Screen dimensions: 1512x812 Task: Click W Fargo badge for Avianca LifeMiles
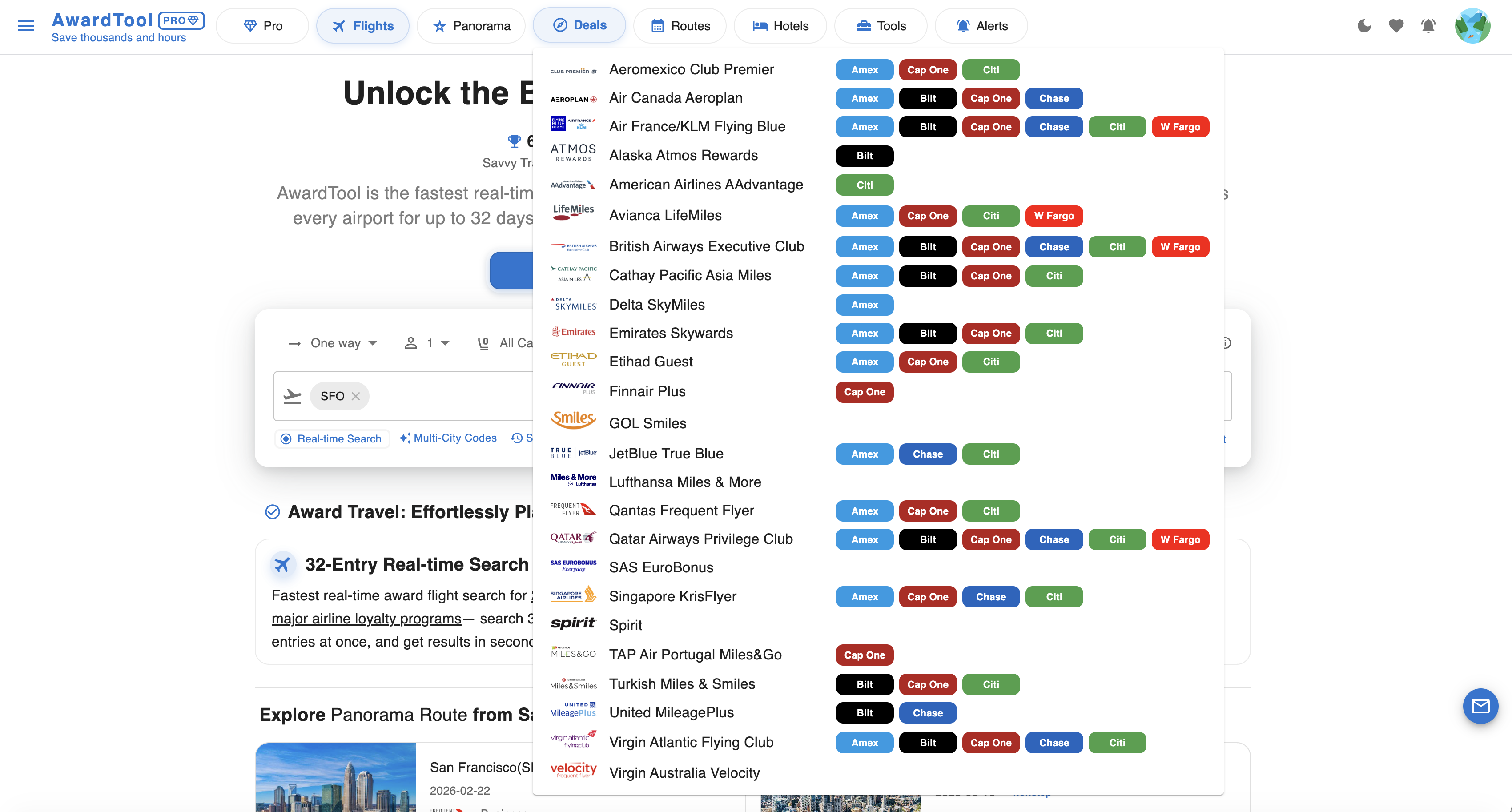pyautogui.click(x=1054, y=216)
